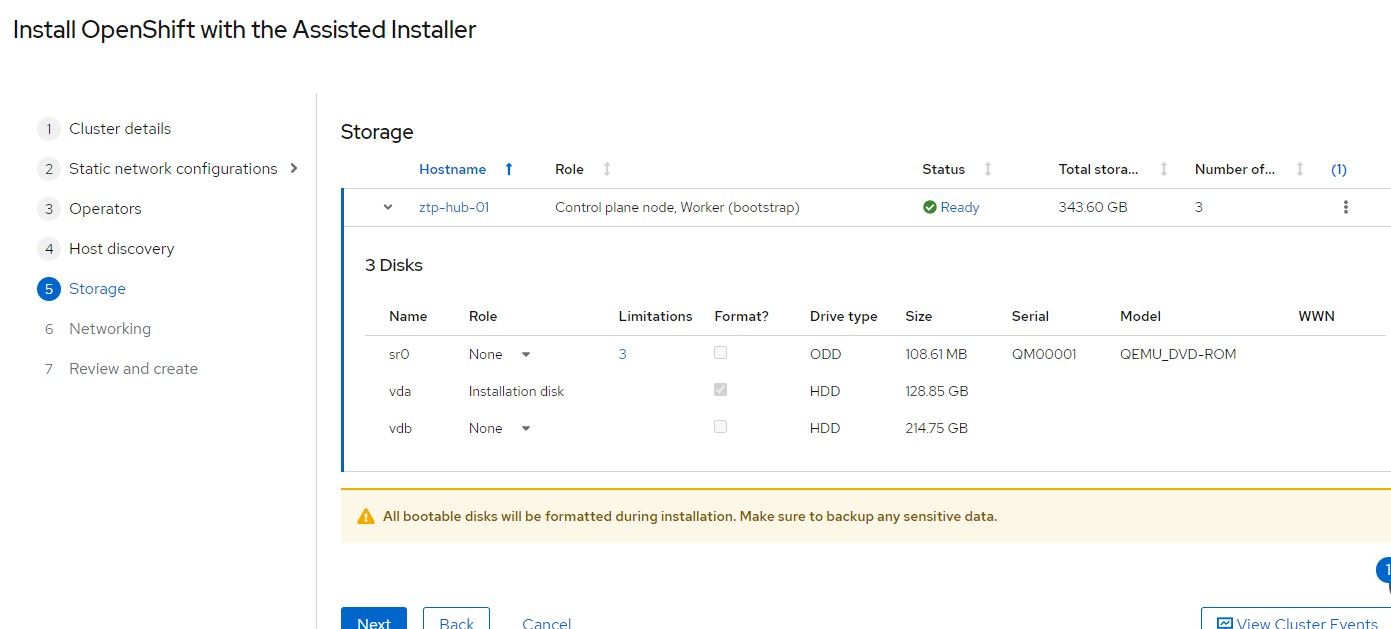Open ztp-hub-01 hostname link
This screenshot has width=1391, height=629.
tap(454, 208)
